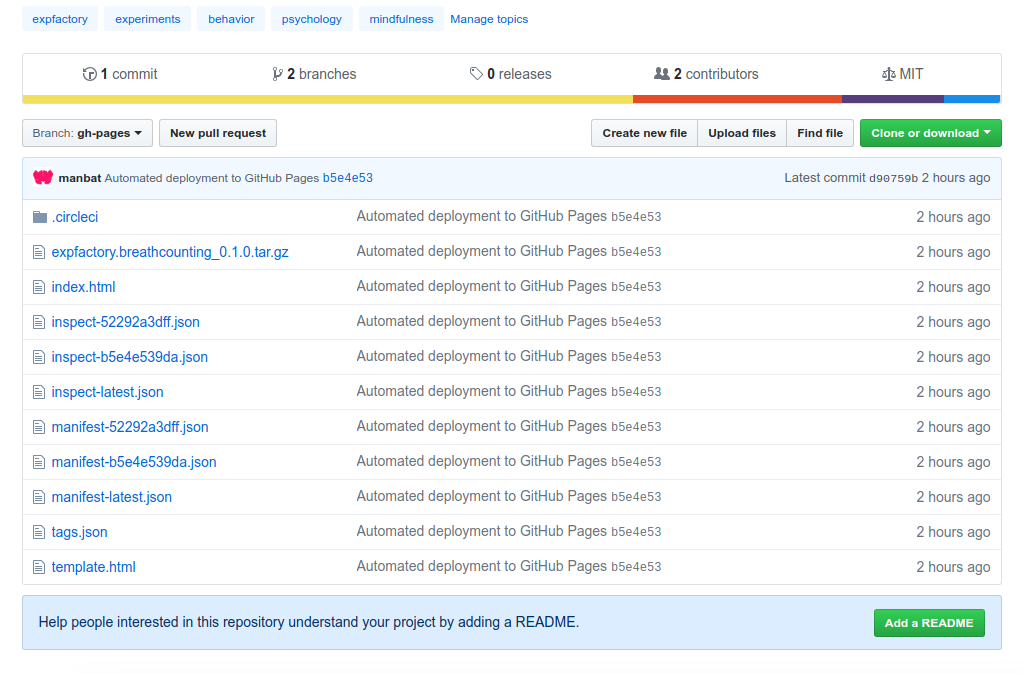View the MIT license tab

902,74
